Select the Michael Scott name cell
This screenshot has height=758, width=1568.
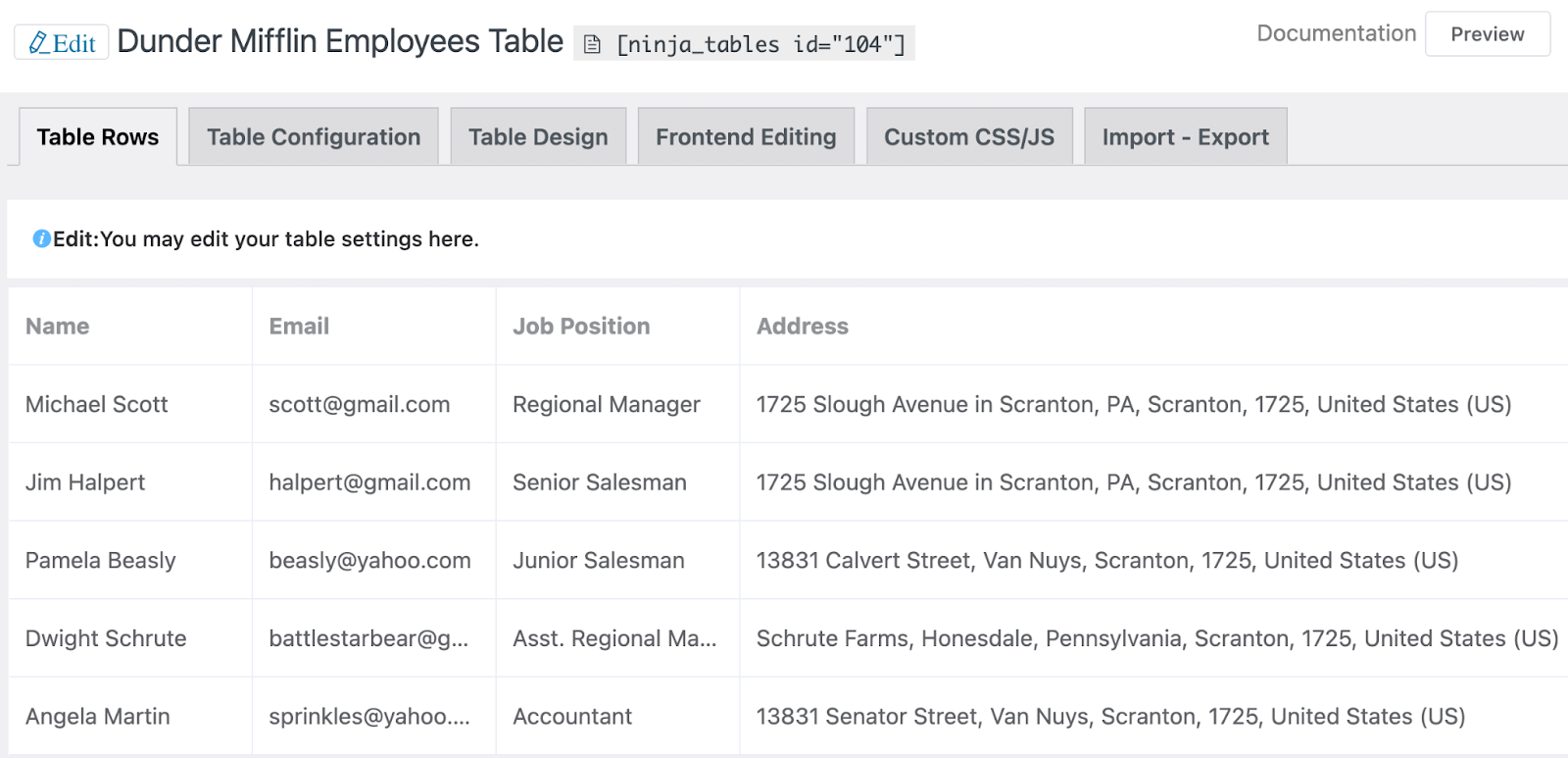coord(97,404)
